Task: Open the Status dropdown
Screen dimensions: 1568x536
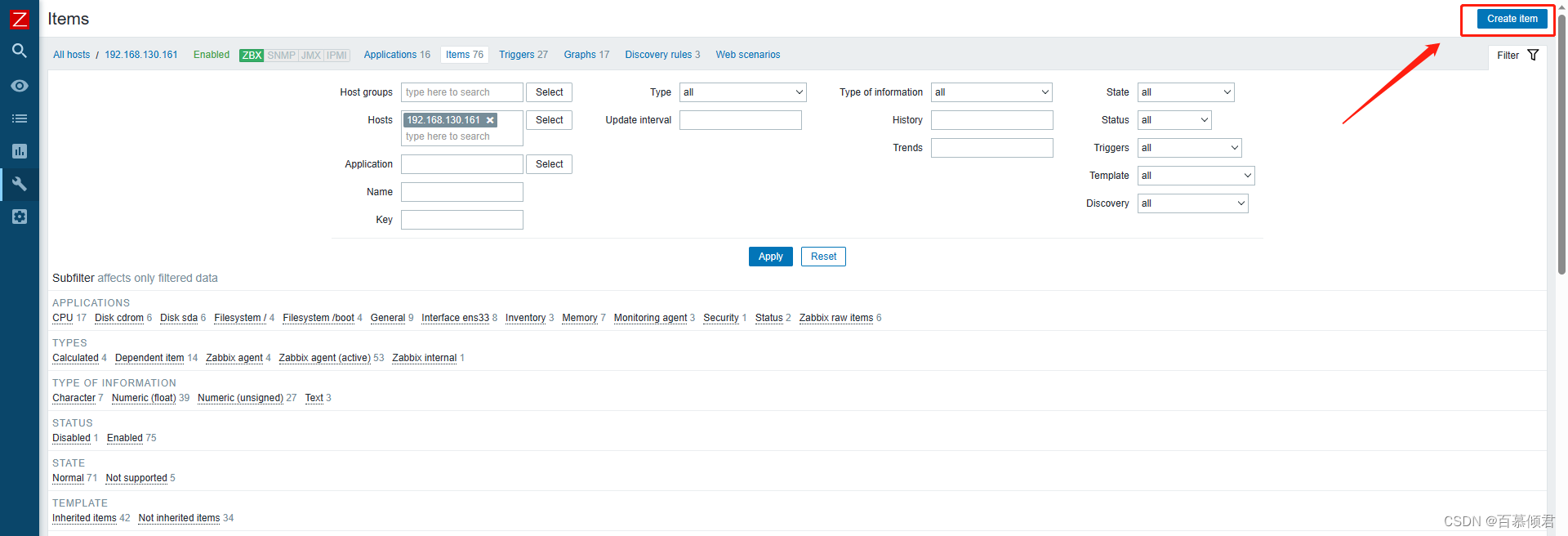Action: coord(1174,120)
